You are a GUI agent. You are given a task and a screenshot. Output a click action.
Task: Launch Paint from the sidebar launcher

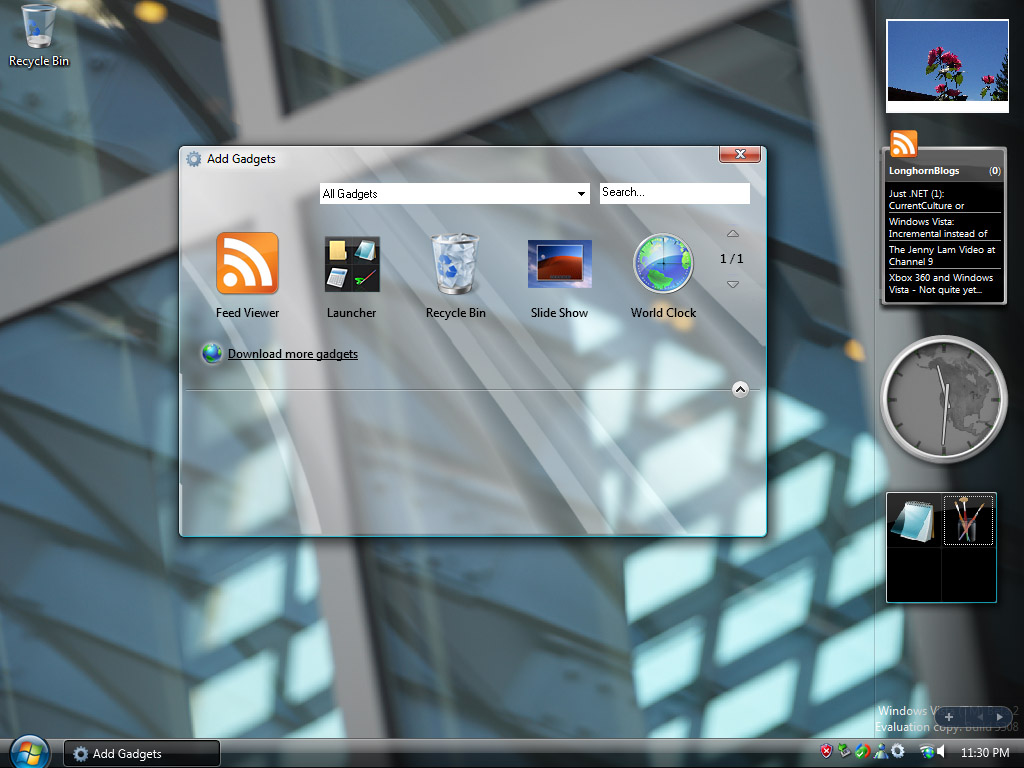point(968,520)
